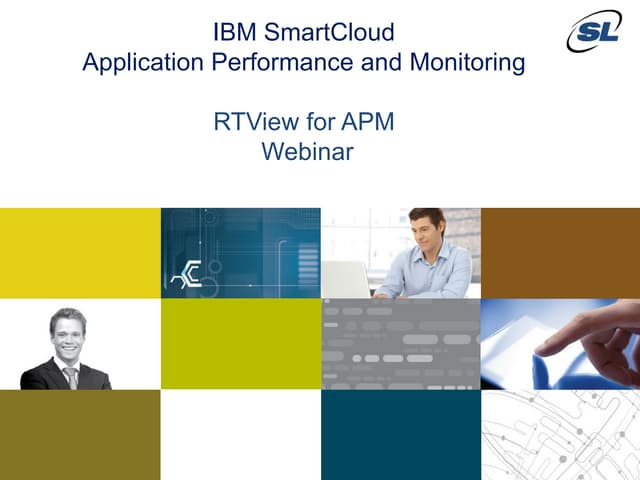640x480 pixels.
Task: Click the white bracket symbol on blue tile
Action: [186, 277]
